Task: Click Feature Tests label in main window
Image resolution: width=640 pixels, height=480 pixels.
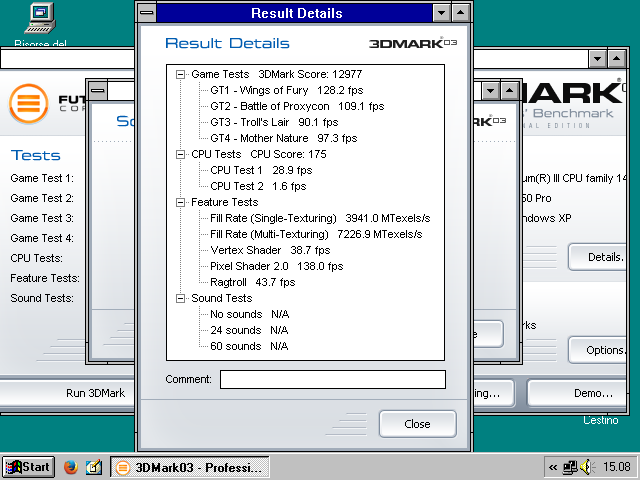Action: coord(45,278)
